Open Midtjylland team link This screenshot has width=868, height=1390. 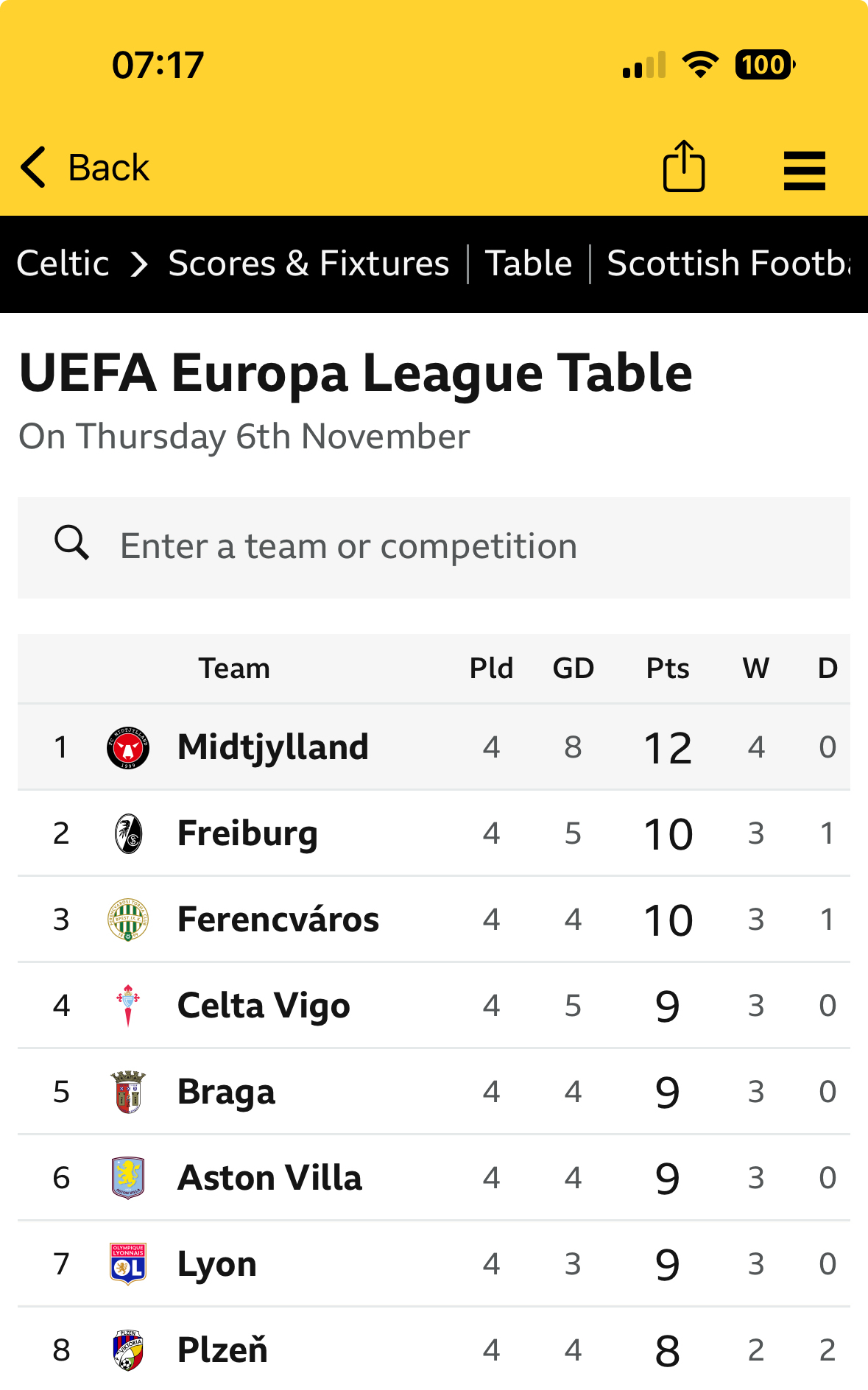[273, 747]
